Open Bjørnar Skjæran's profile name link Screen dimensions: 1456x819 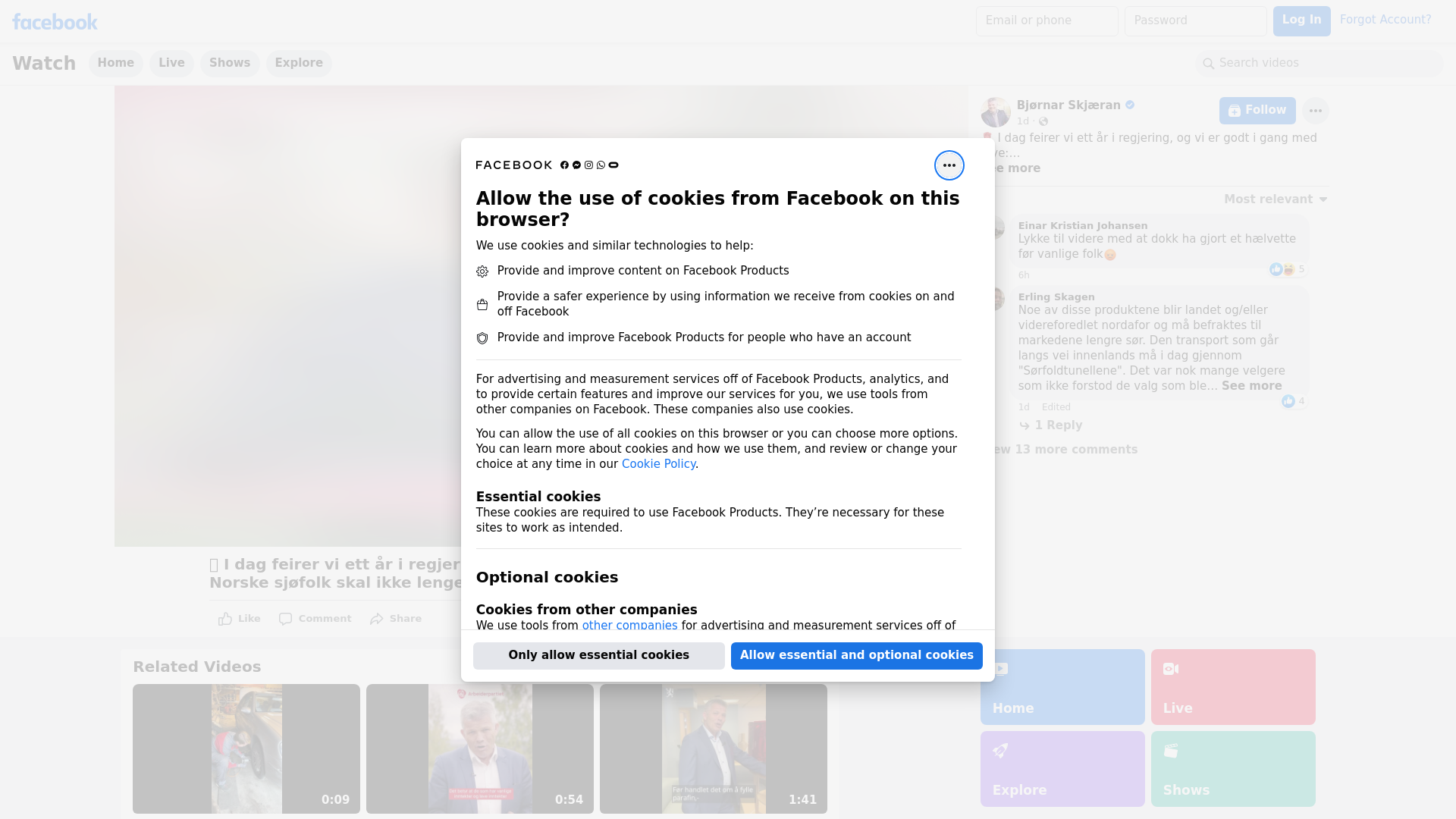pos(1068,105)
